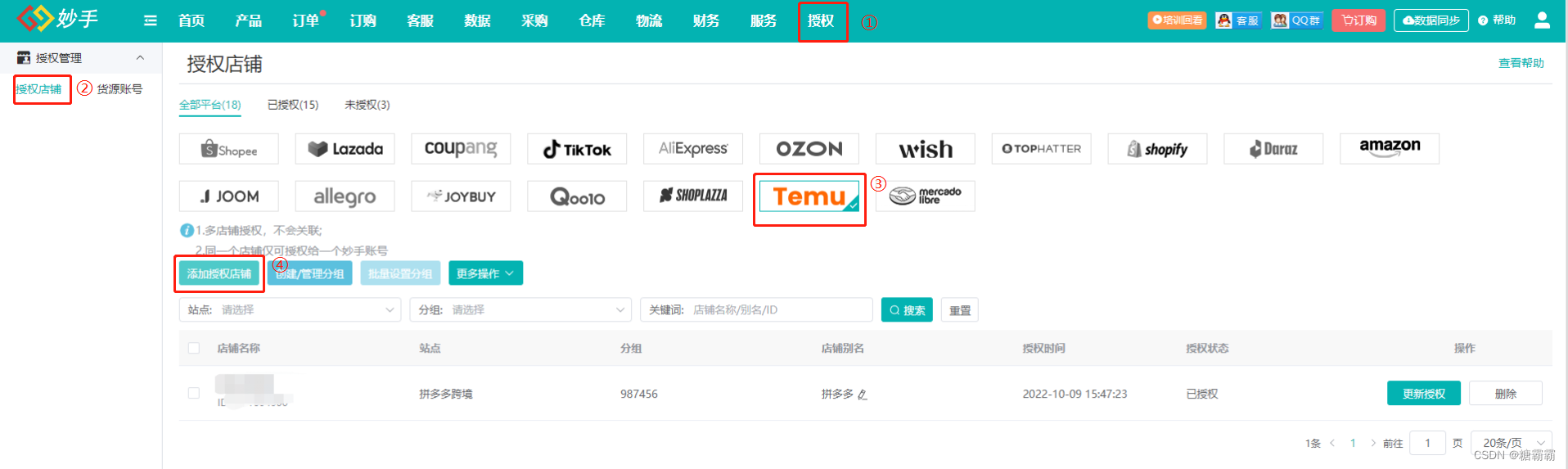This screenshot has height=469, width=1568.
Task: Click 删除 for the 拼多多 store
Action: click(x=1506, y=393)
